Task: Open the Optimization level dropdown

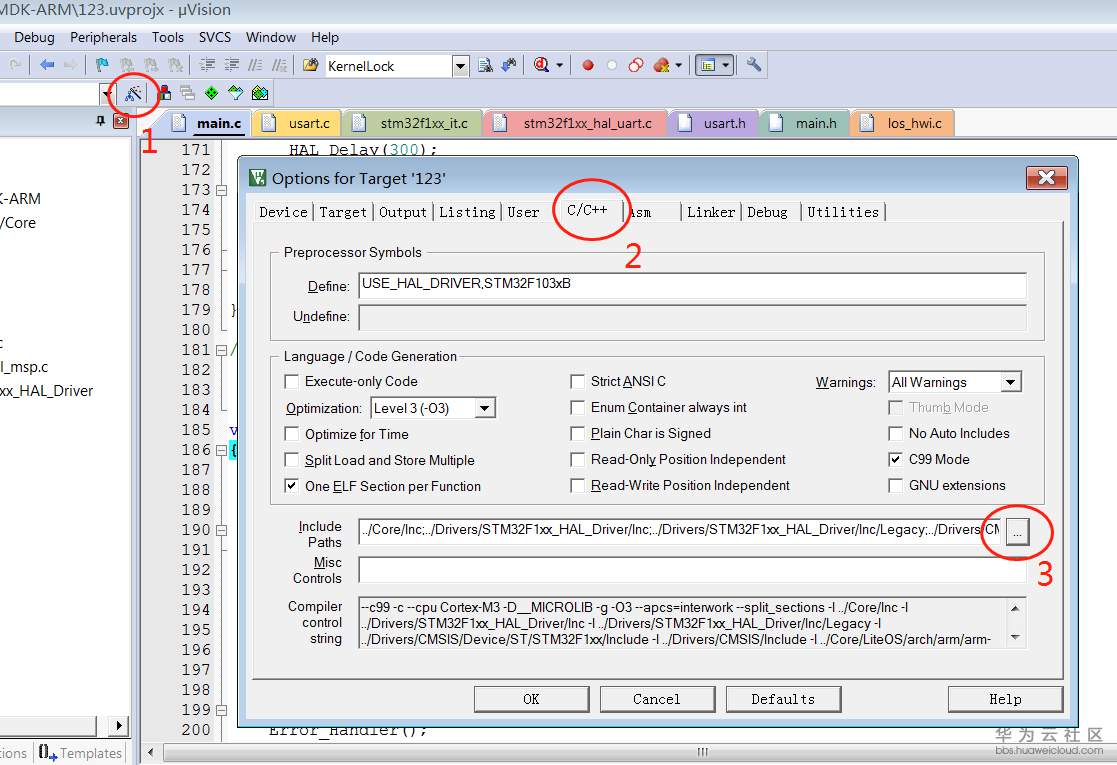Action: coord(484,408)
